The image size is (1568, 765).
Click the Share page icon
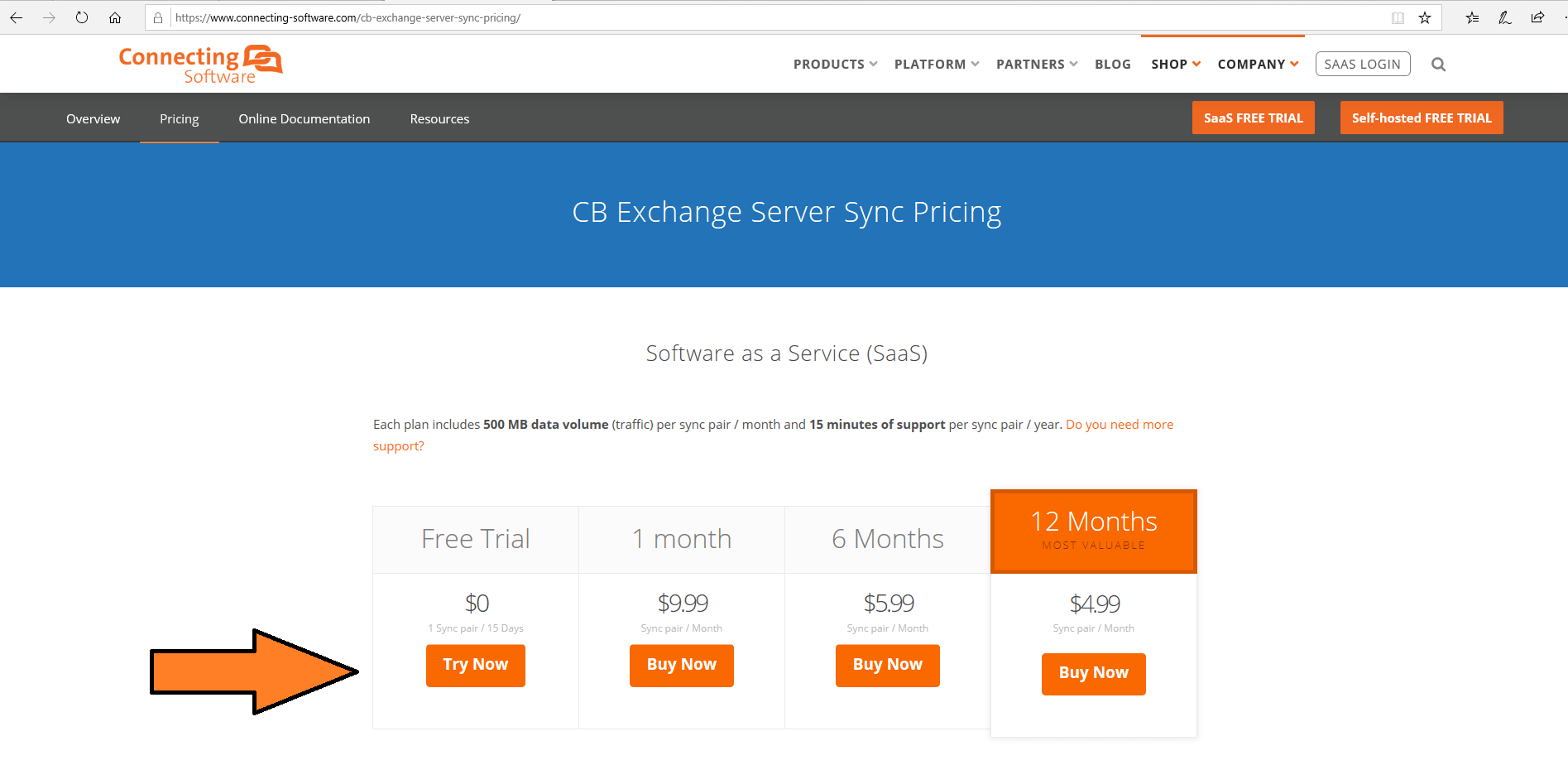point(1537,17)
